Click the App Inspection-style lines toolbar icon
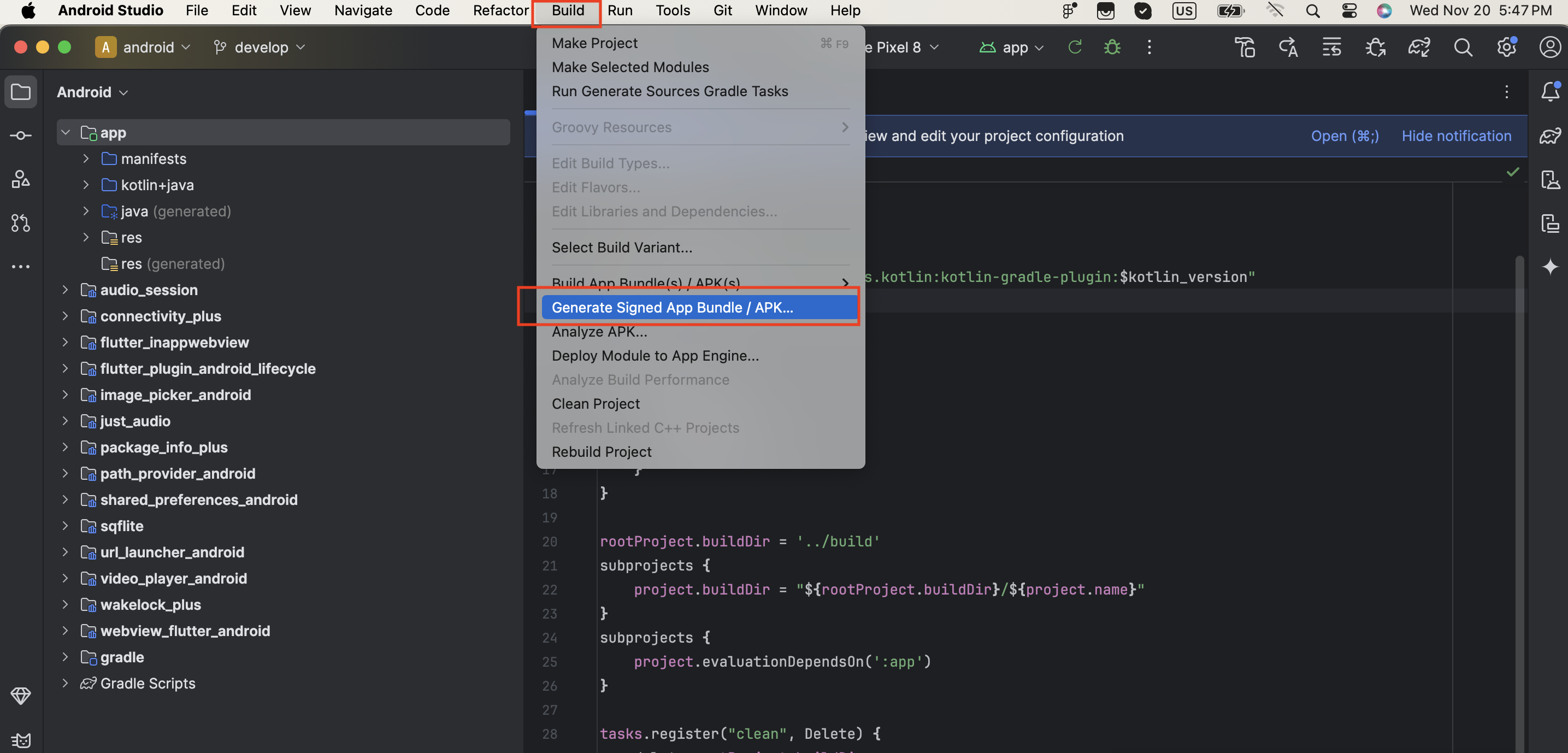Image resolution: width=1568 pixels, height=753 pixels. click(x=1332, y=47)
